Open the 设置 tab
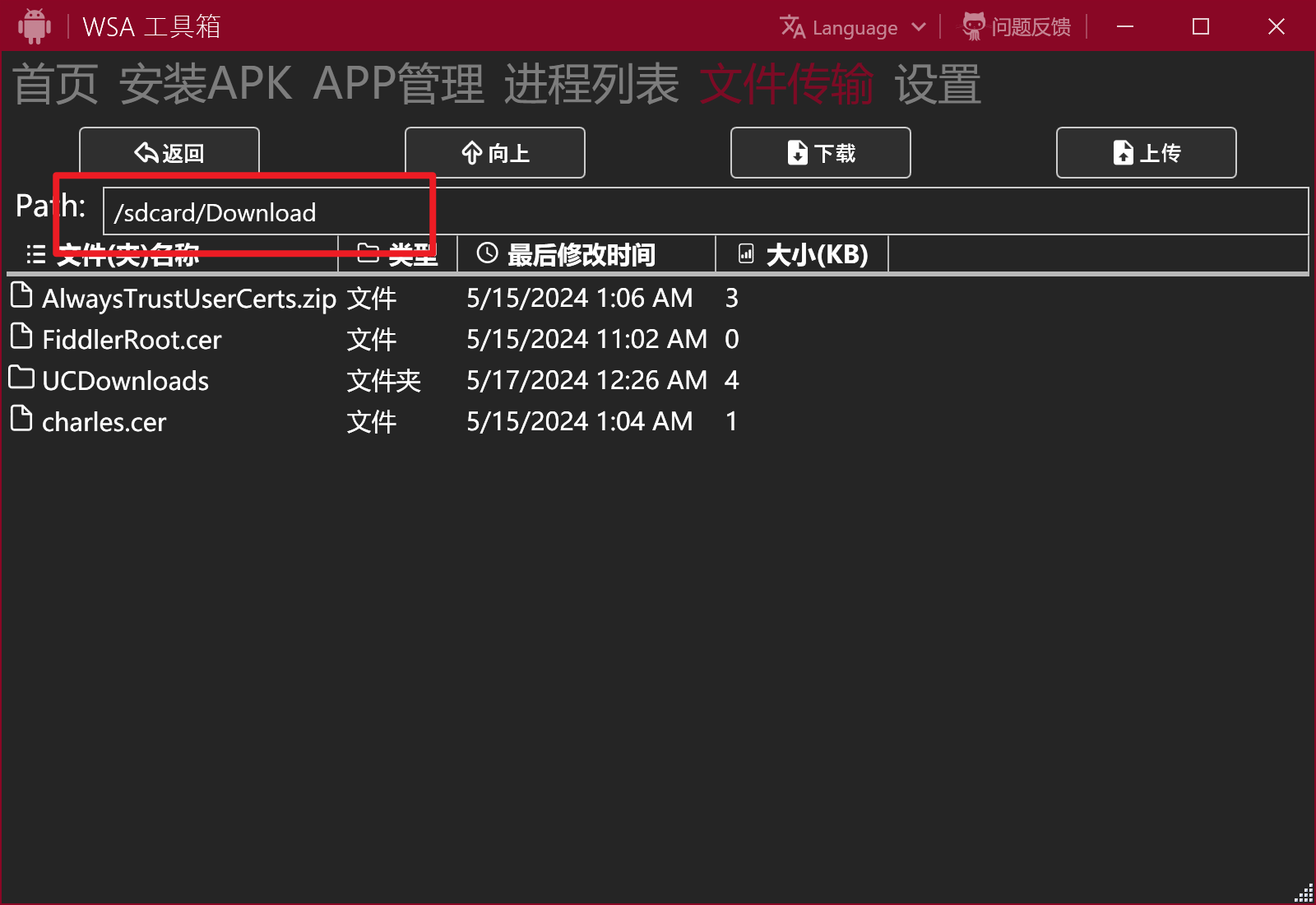Image resolution: width=1316 pixels, height=905 pixels. coord(938,84)
